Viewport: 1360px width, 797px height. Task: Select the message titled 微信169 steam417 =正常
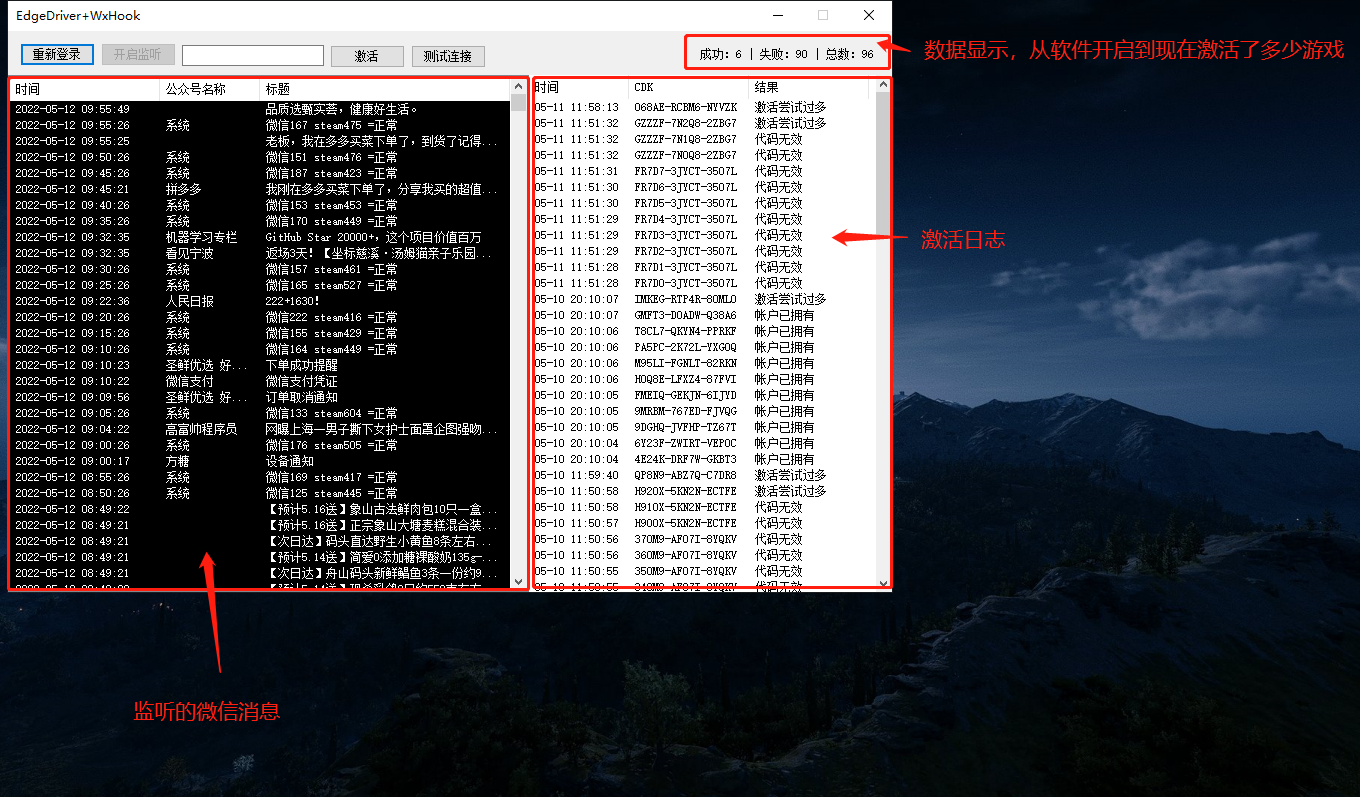coord(260,477)
